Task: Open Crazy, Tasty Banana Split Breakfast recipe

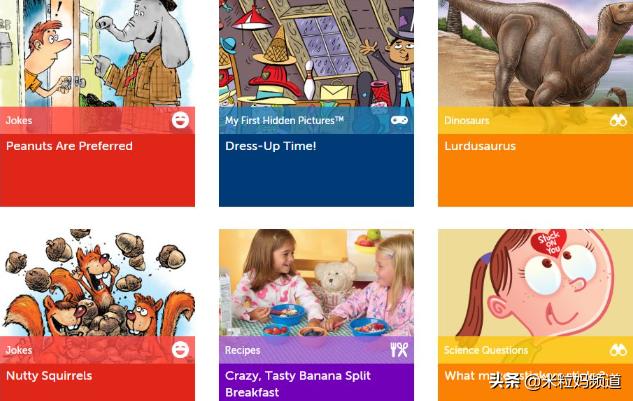Action: click(x=298, y=384)
